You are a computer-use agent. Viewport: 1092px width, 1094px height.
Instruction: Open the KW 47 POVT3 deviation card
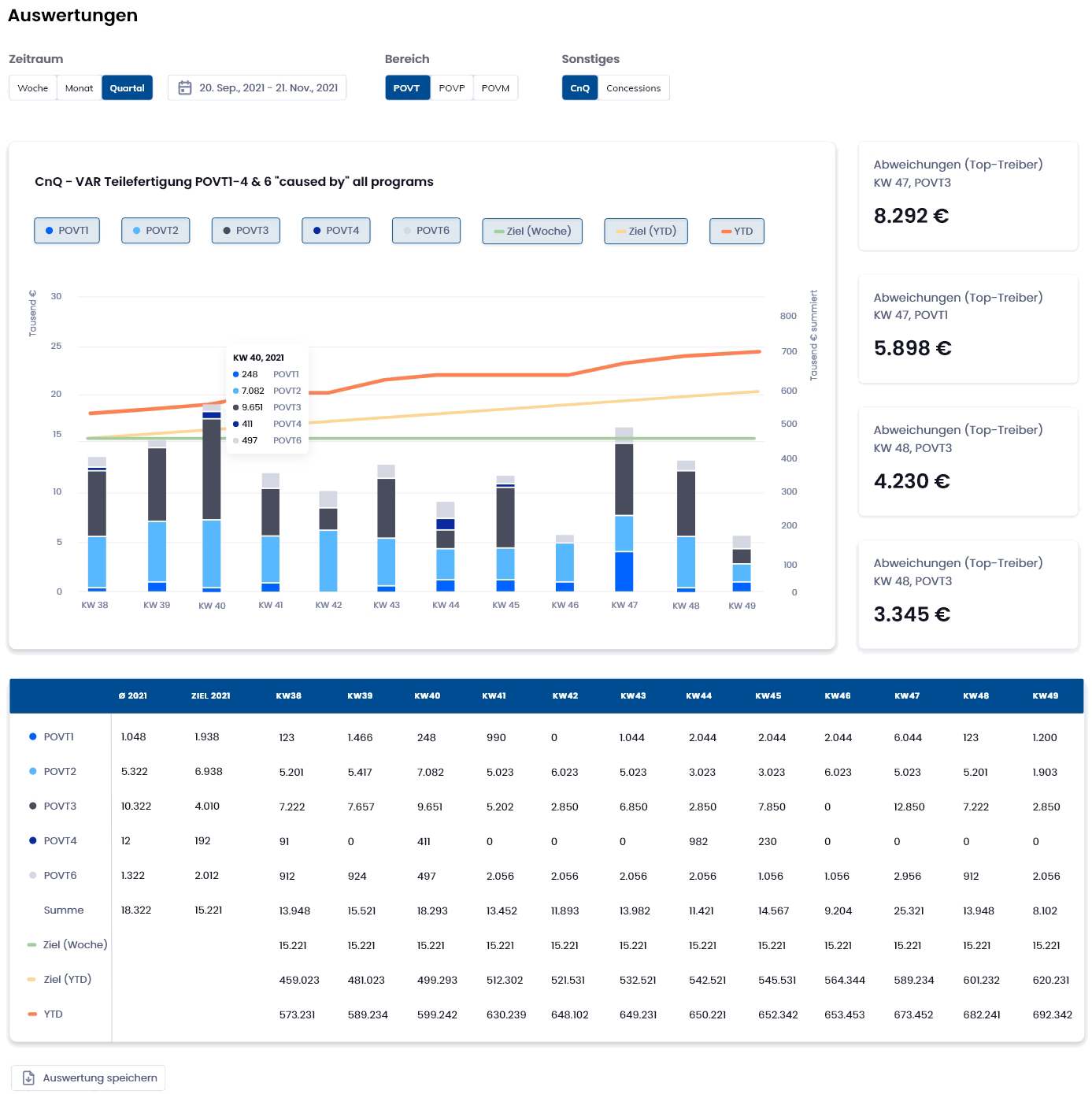coord(968,196)
